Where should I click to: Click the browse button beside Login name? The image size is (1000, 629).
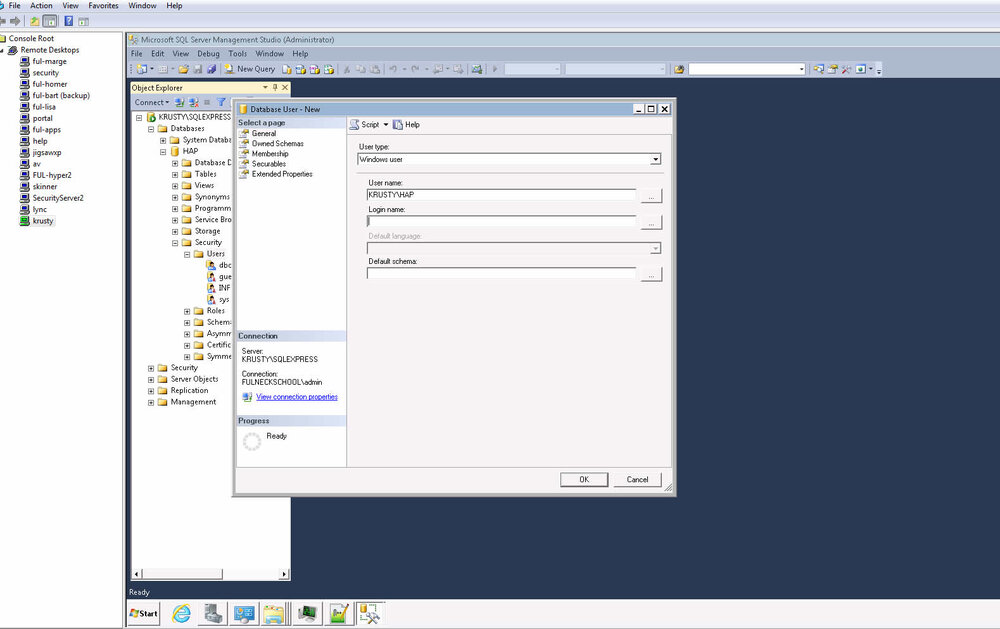point(651,223)
